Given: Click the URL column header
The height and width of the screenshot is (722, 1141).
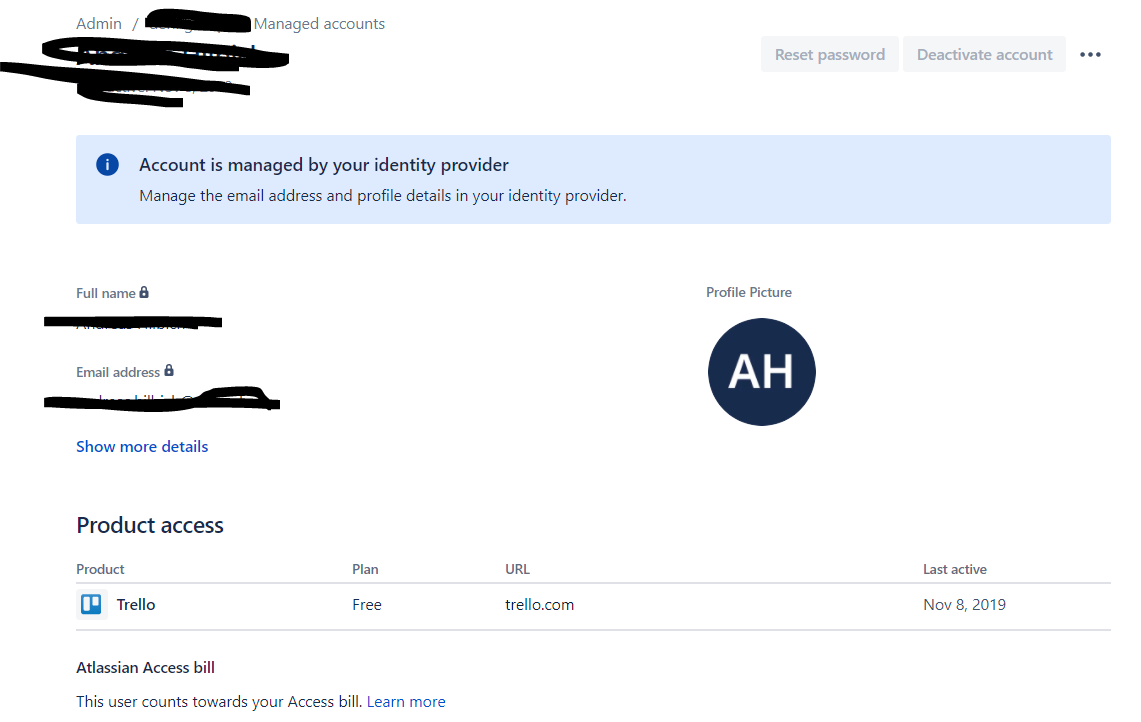Looking at the screenshot, I should (517, 569).
